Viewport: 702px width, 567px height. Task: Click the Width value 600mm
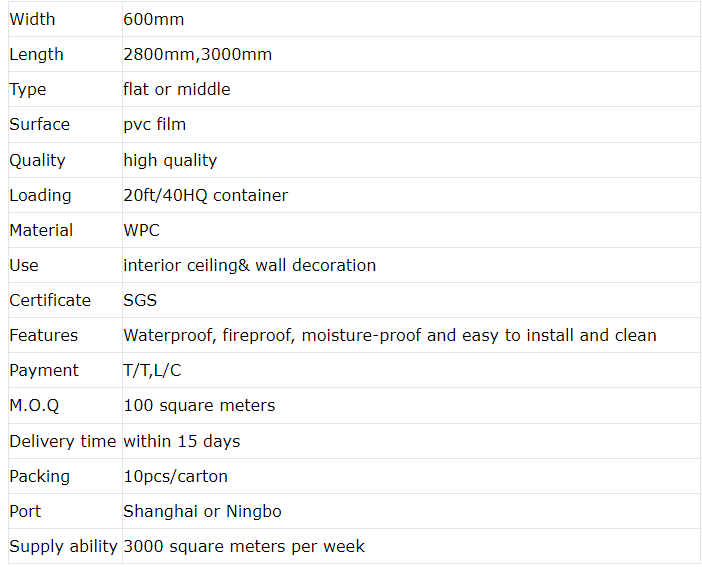154,19
